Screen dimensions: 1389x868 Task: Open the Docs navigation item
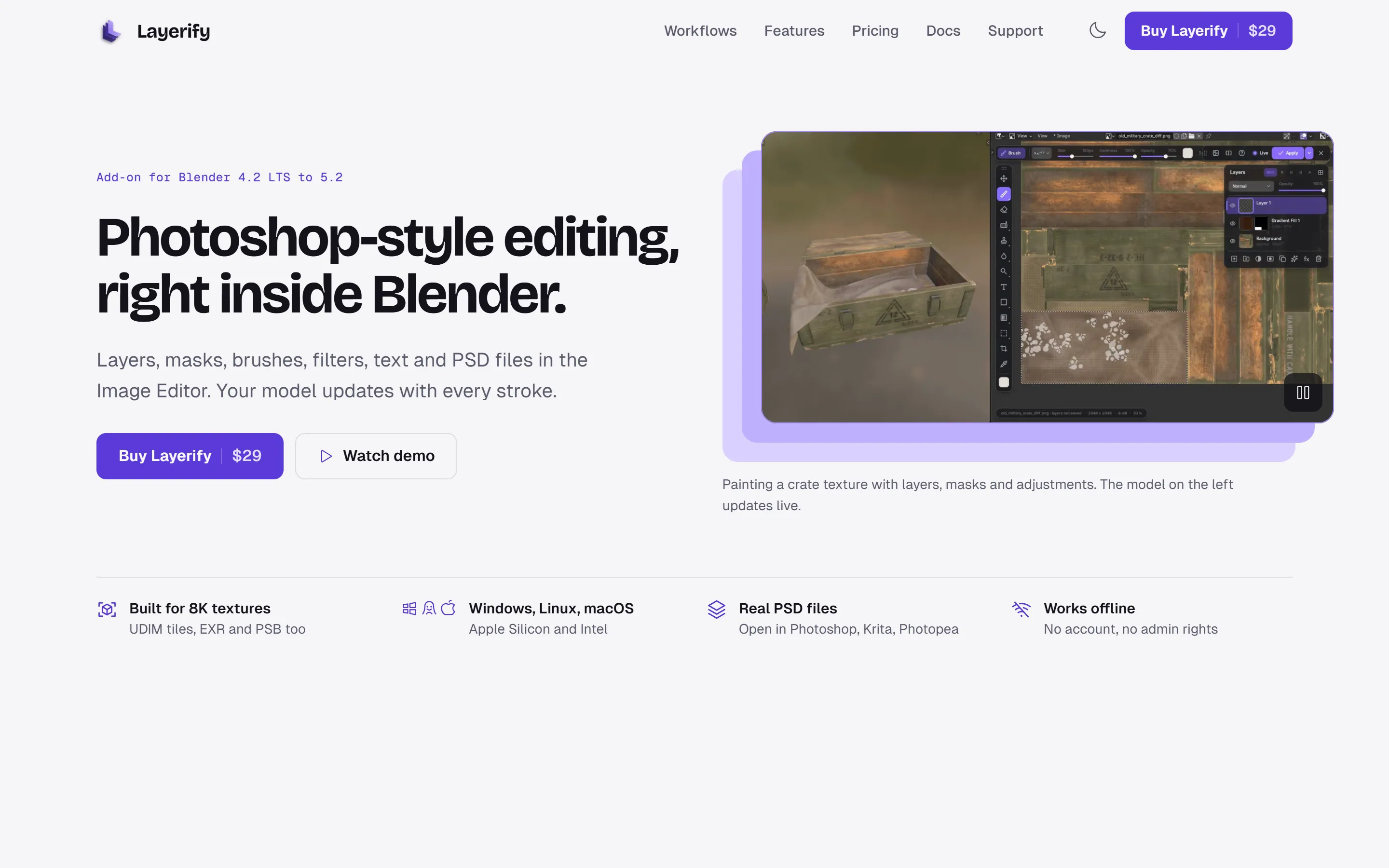(943, 31)
